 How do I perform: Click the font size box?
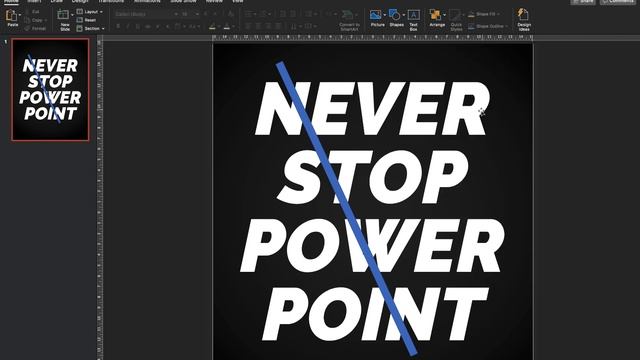point(190,14)
